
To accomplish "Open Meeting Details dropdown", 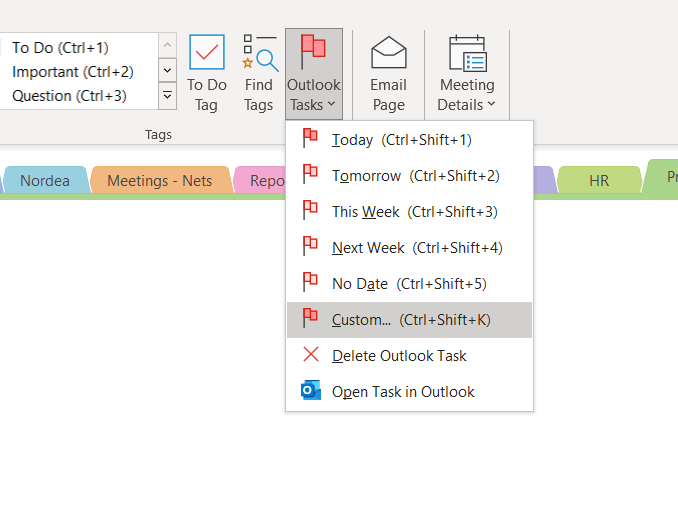I will [x=467, y=74].
